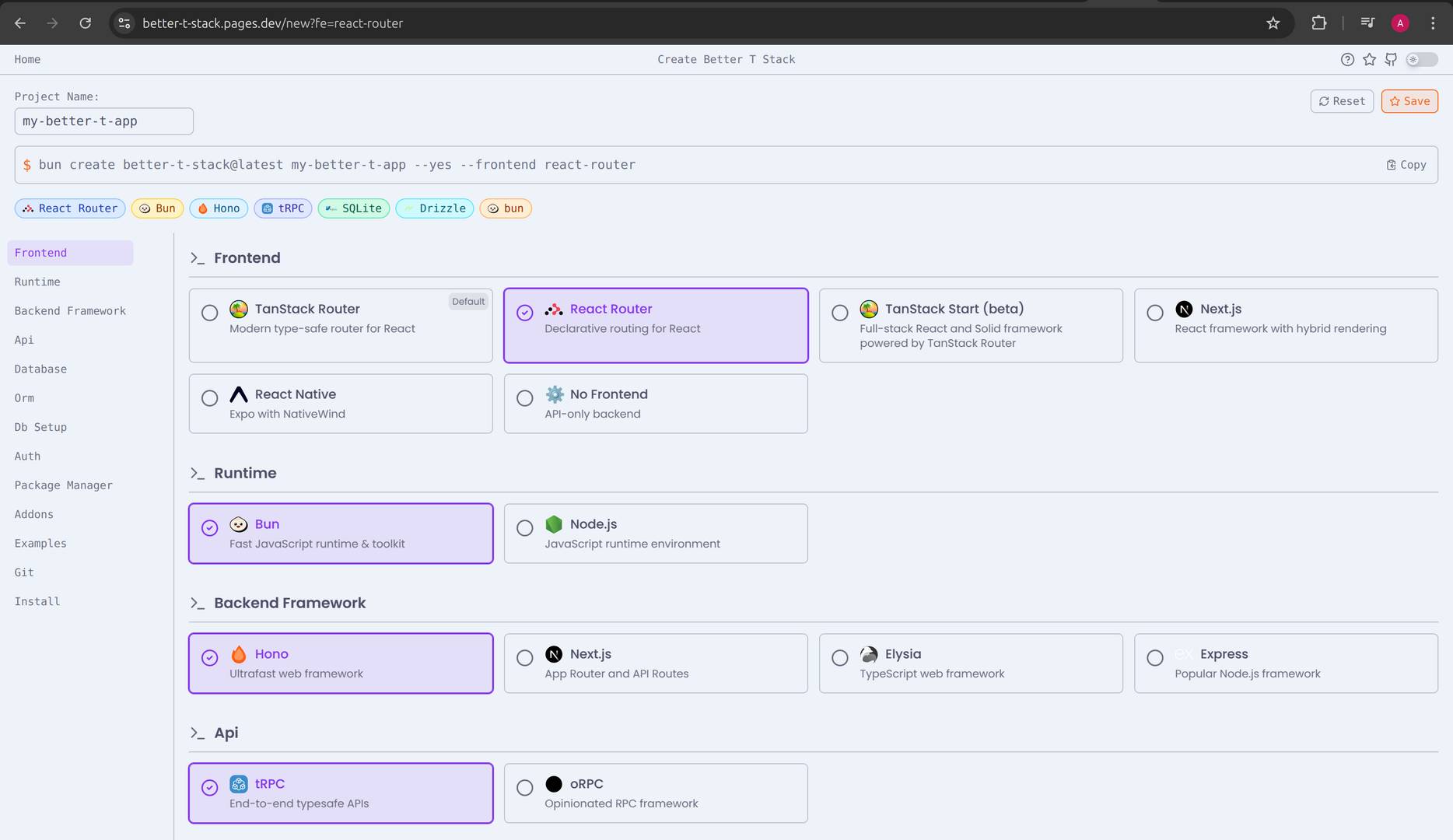Click the React Router stack badge

click(69, 208)
